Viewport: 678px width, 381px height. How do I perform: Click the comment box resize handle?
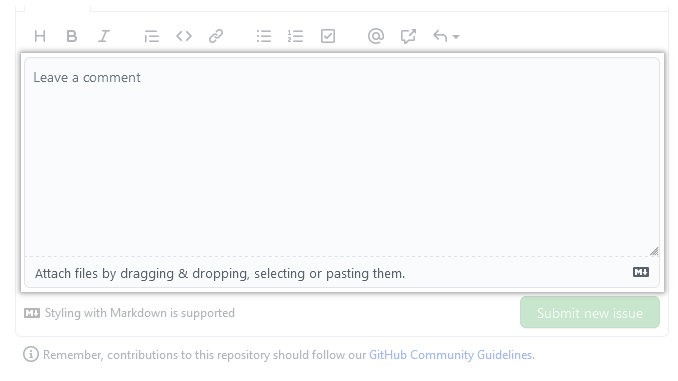click(x=654, y=251)
